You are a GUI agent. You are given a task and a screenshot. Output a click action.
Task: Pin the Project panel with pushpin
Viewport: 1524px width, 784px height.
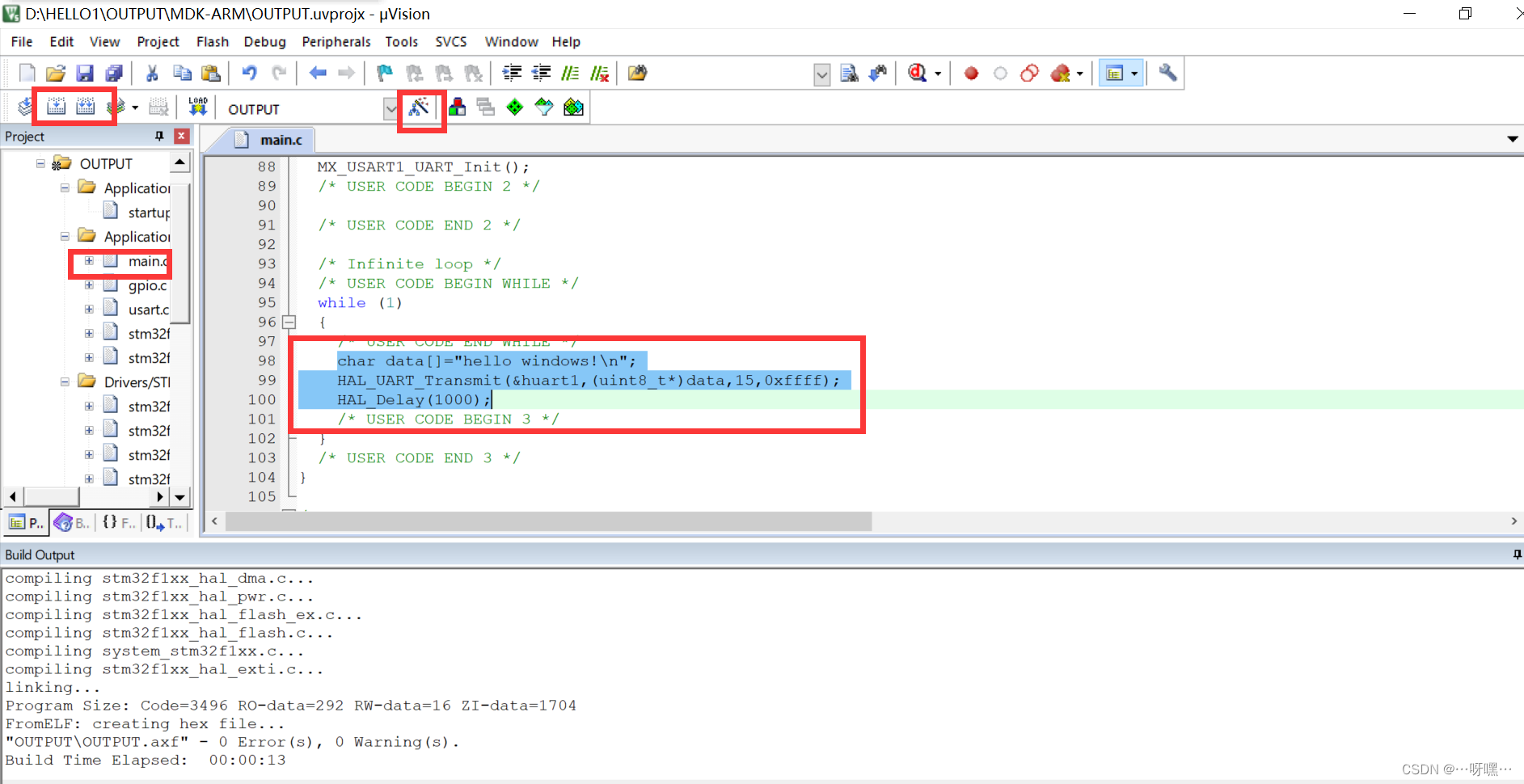pyautogui.click(x=159, y=136)
